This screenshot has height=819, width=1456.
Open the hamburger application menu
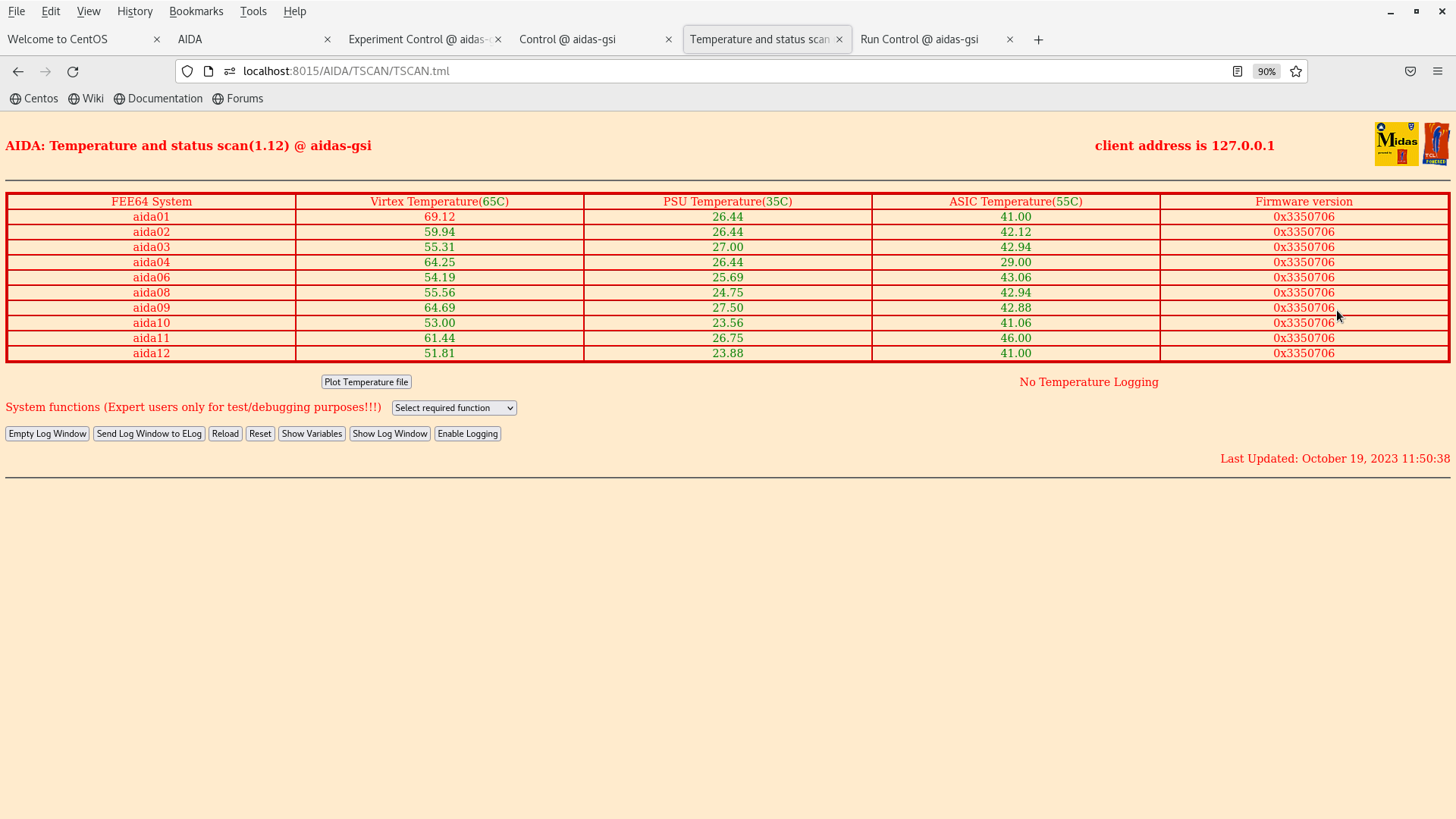(1438, 71)
